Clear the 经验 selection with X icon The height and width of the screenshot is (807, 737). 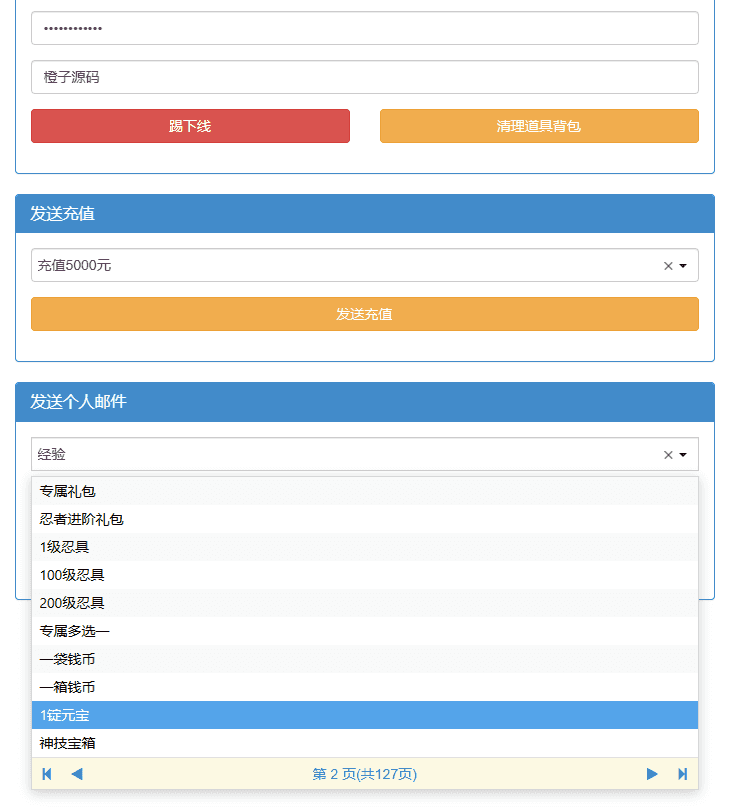coord(668,455)
